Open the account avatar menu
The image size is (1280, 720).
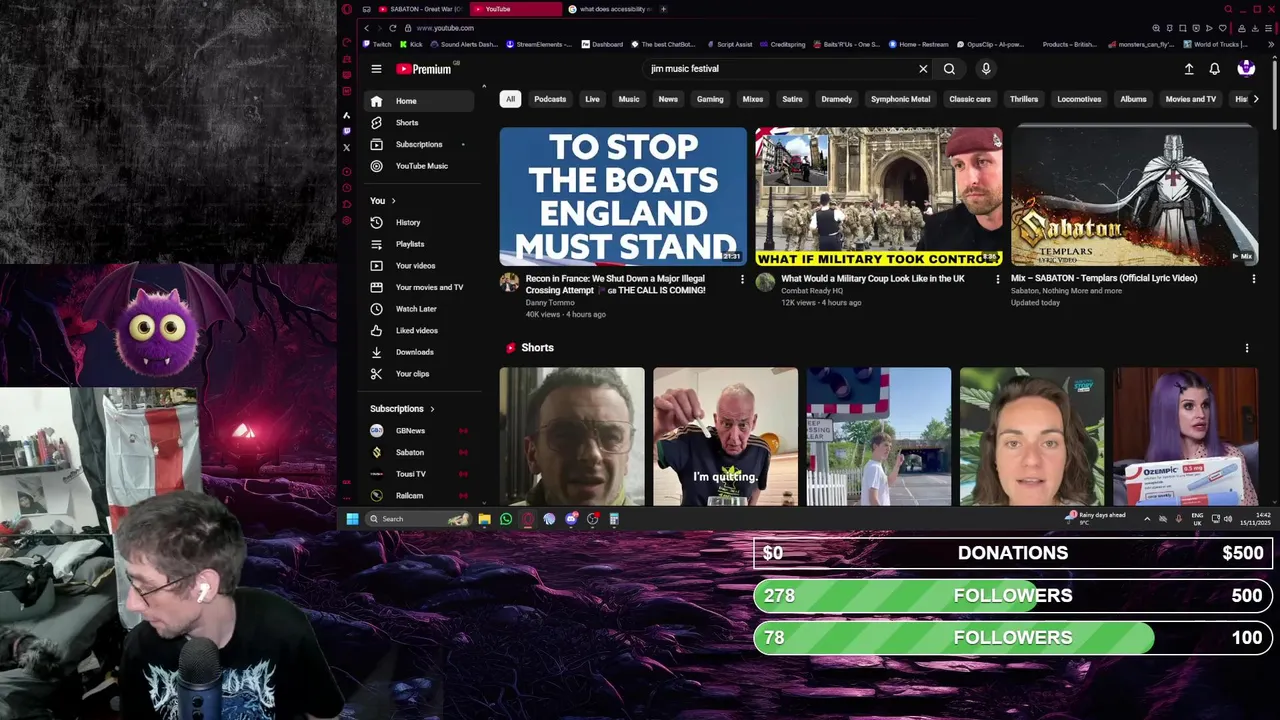coord(1246,68)
